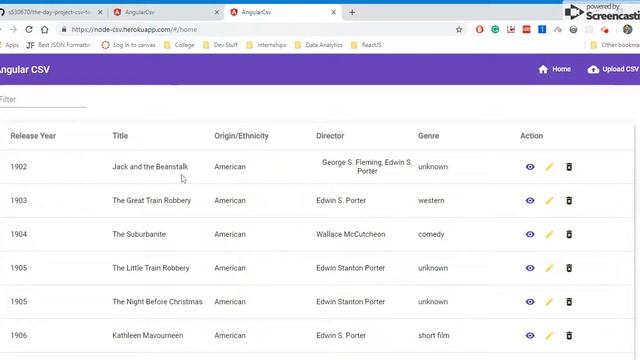View details of Jack and the Beanstalk
The width and height of the screenshot is (640, 360).
(530, 167)
